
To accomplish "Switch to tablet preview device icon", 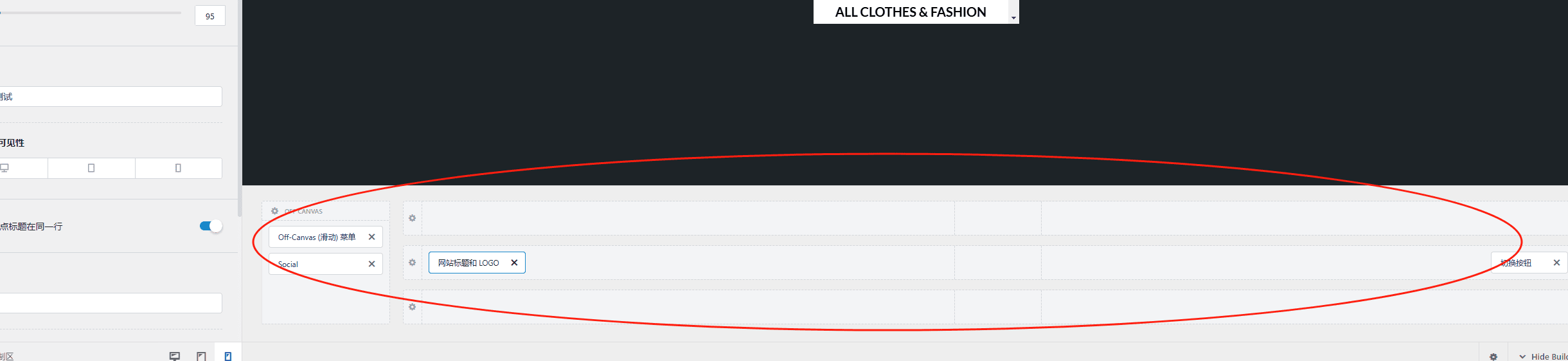I will coord(201,356).
